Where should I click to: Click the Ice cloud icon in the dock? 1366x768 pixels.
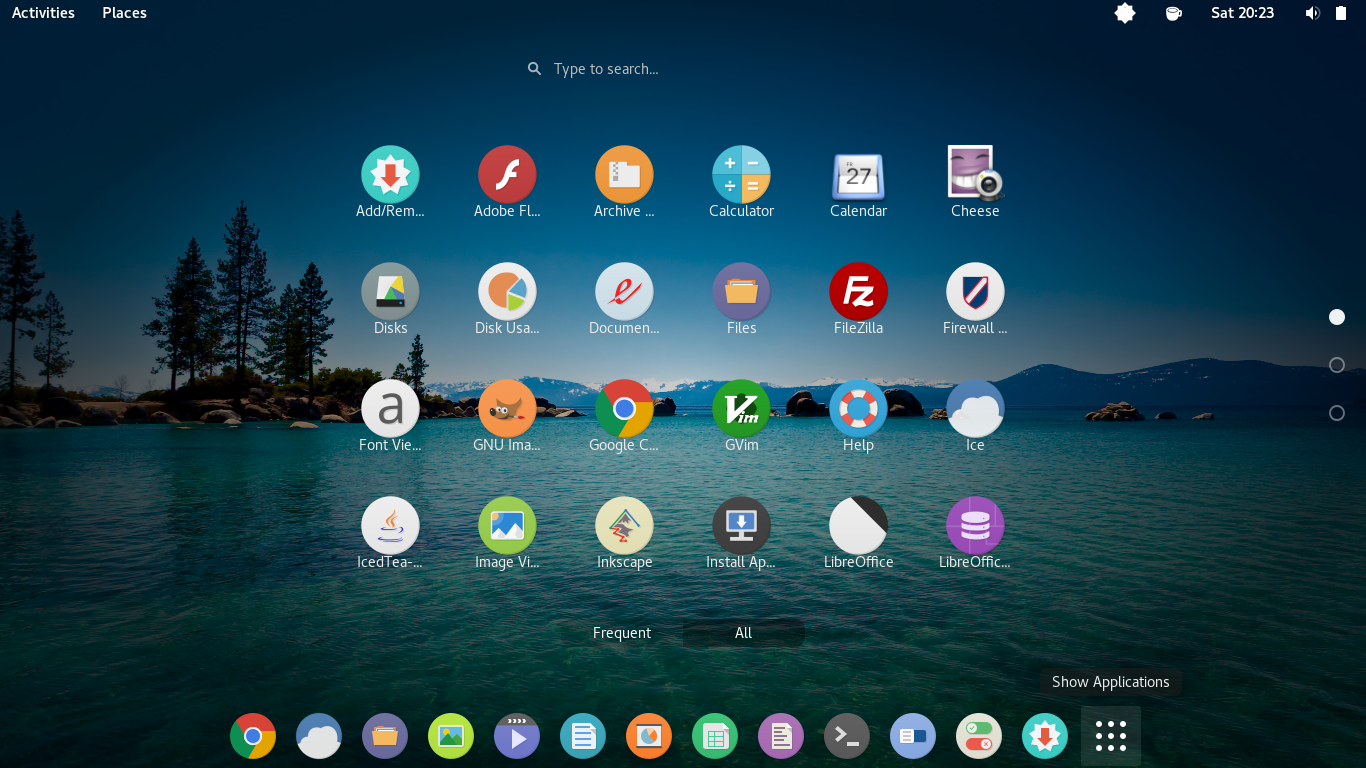click(x=319, y=737)
